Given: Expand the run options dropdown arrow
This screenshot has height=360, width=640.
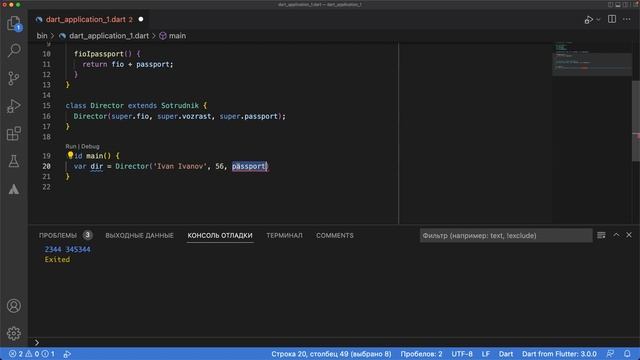Looking at the screenshot, I should [x=598, y=20].
